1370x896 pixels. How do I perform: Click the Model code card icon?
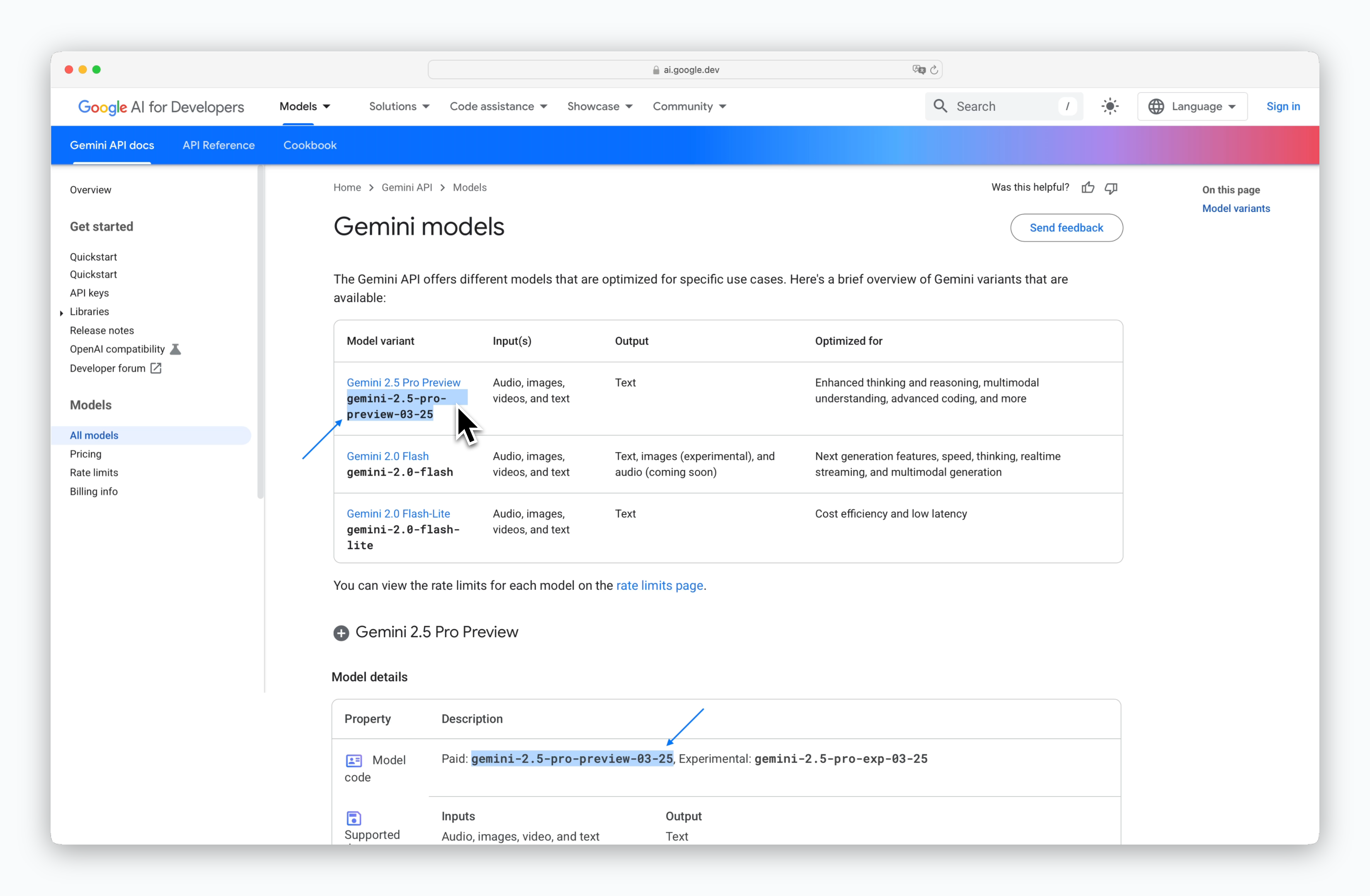click(x=354, y=761)
